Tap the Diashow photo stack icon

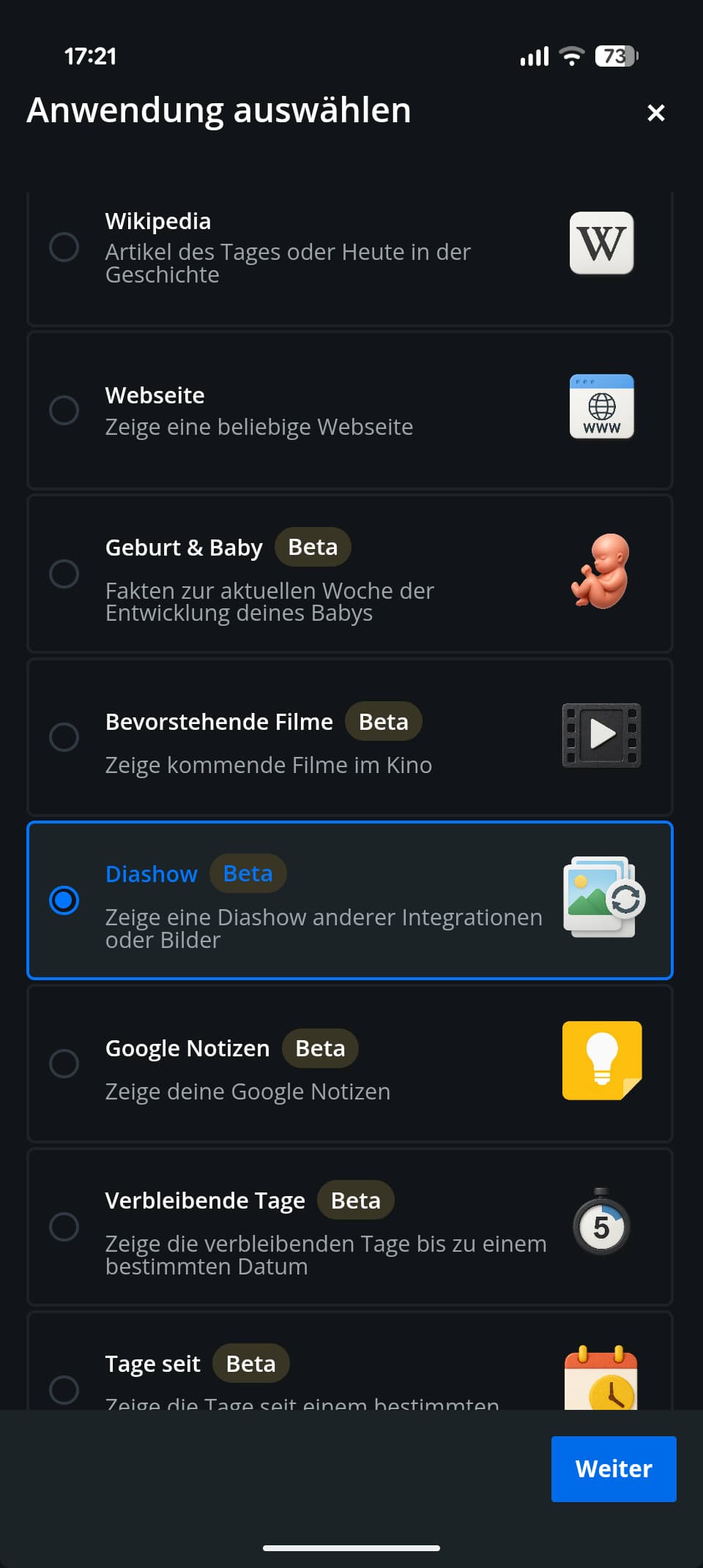point(603,897)
